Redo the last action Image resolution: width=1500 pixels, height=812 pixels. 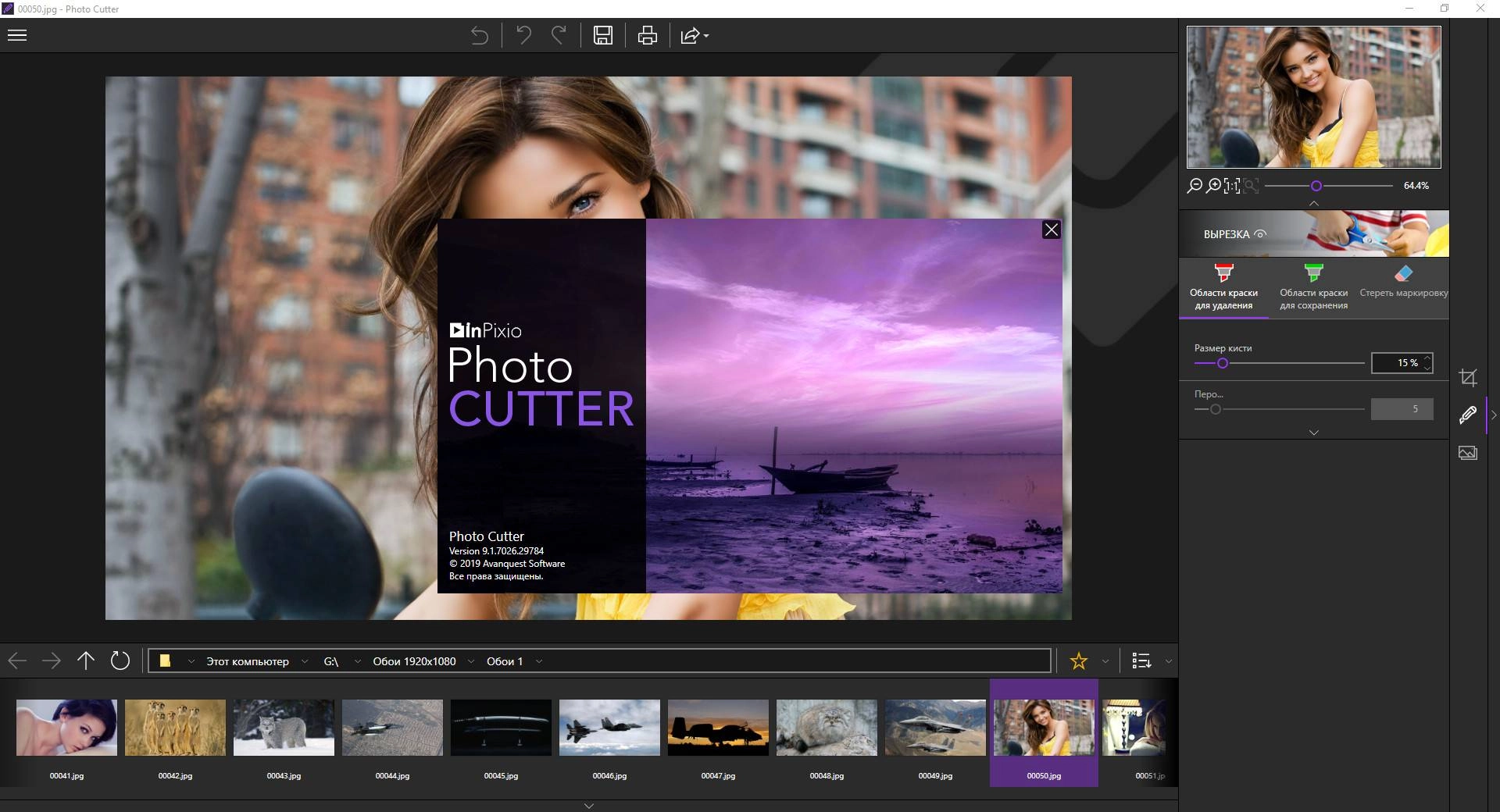tap(559, 35)
